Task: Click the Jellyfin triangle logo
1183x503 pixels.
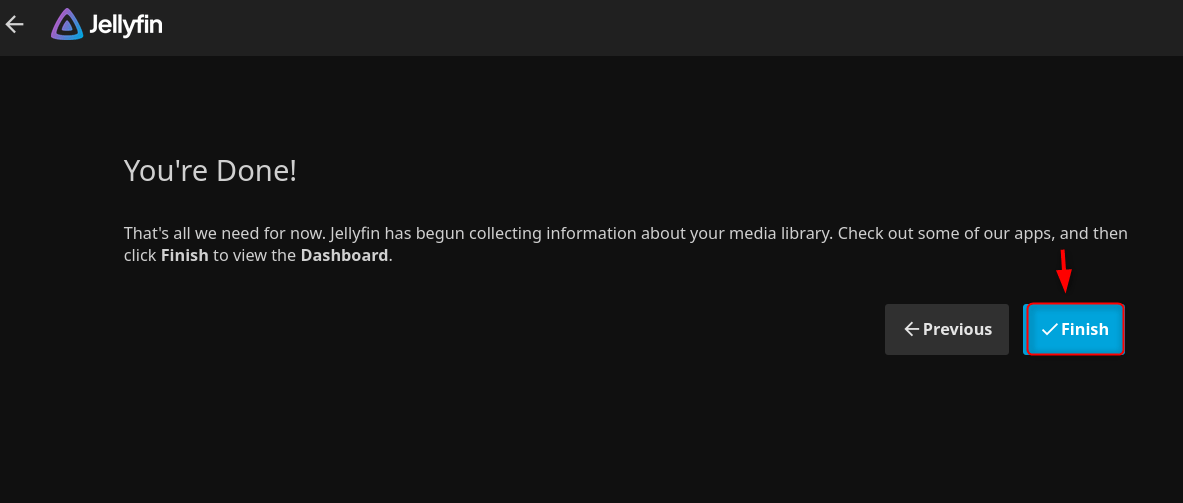Action: pos(67,25)
